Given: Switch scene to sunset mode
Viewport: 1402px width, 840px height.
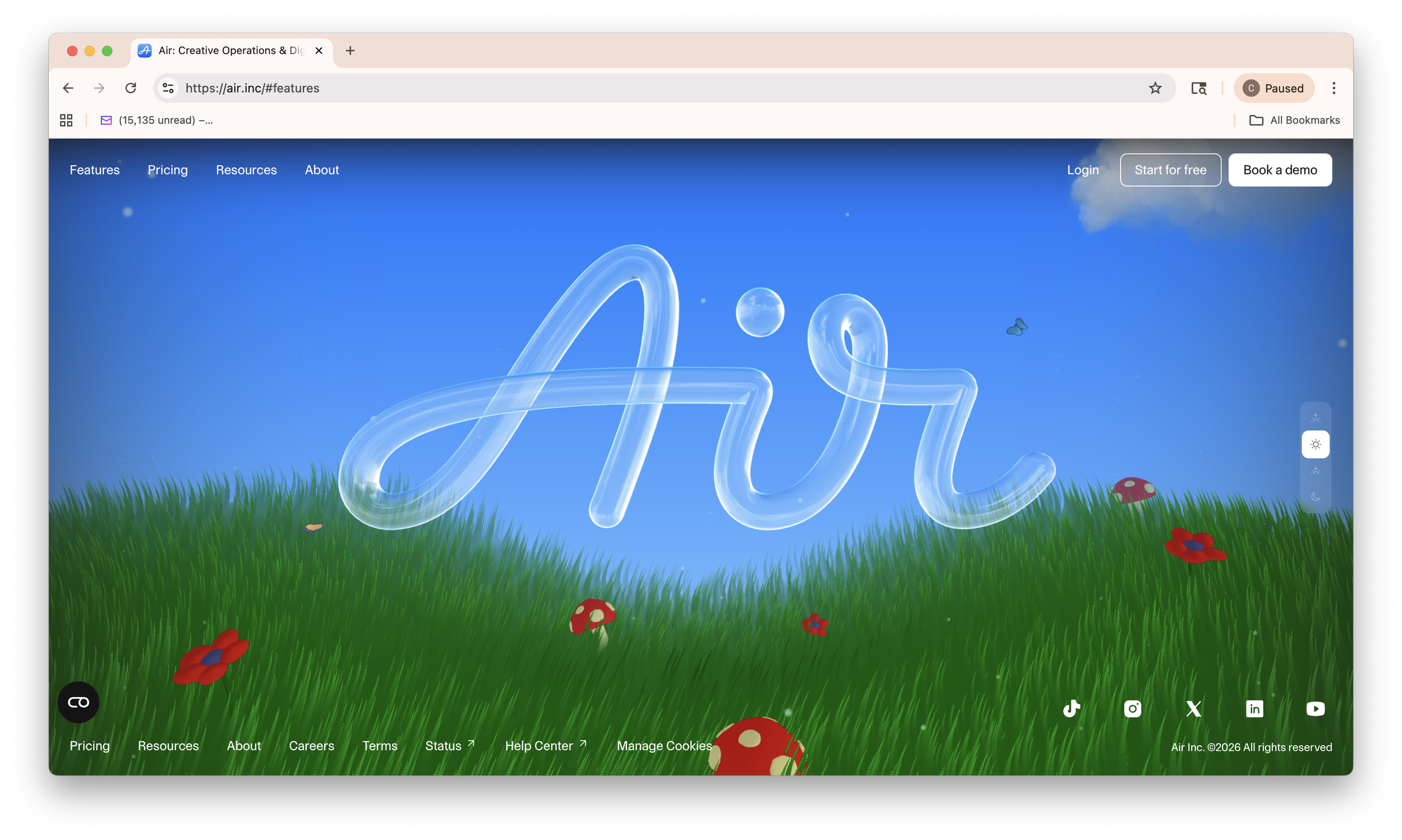Looking at the screenshot, I should point(1315,470).
